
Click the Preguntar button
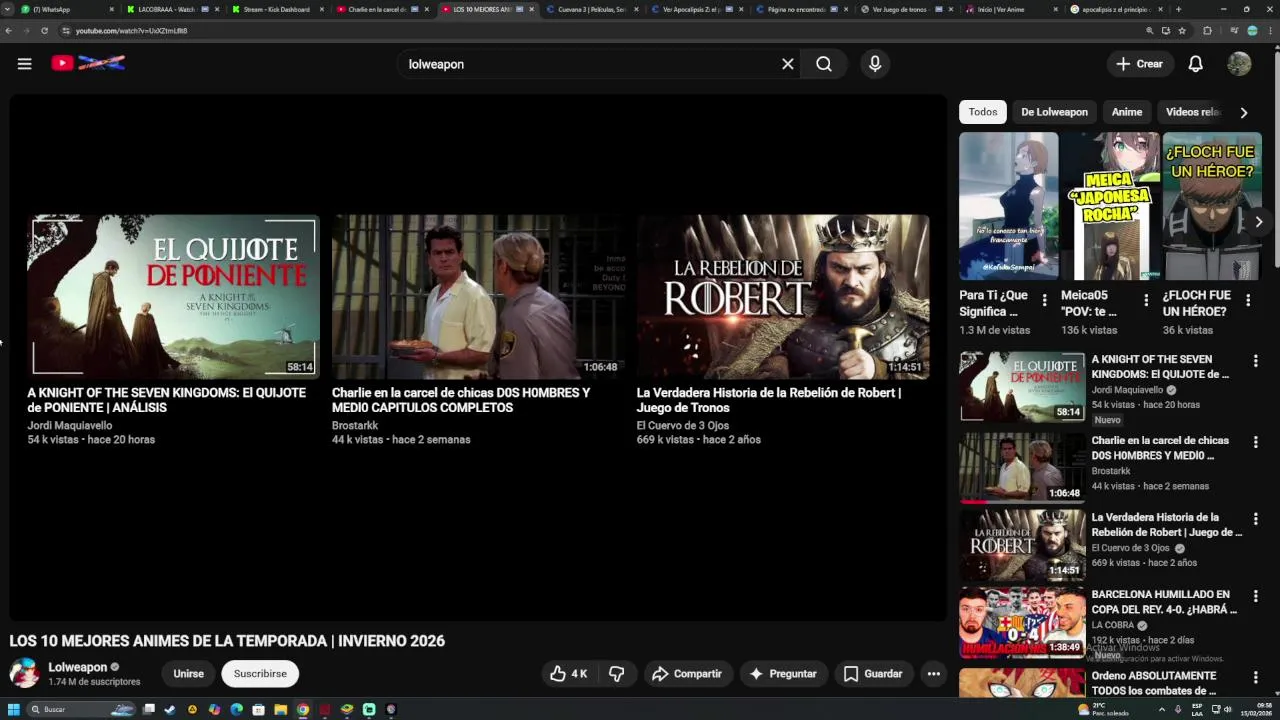[x=783, y=674]
